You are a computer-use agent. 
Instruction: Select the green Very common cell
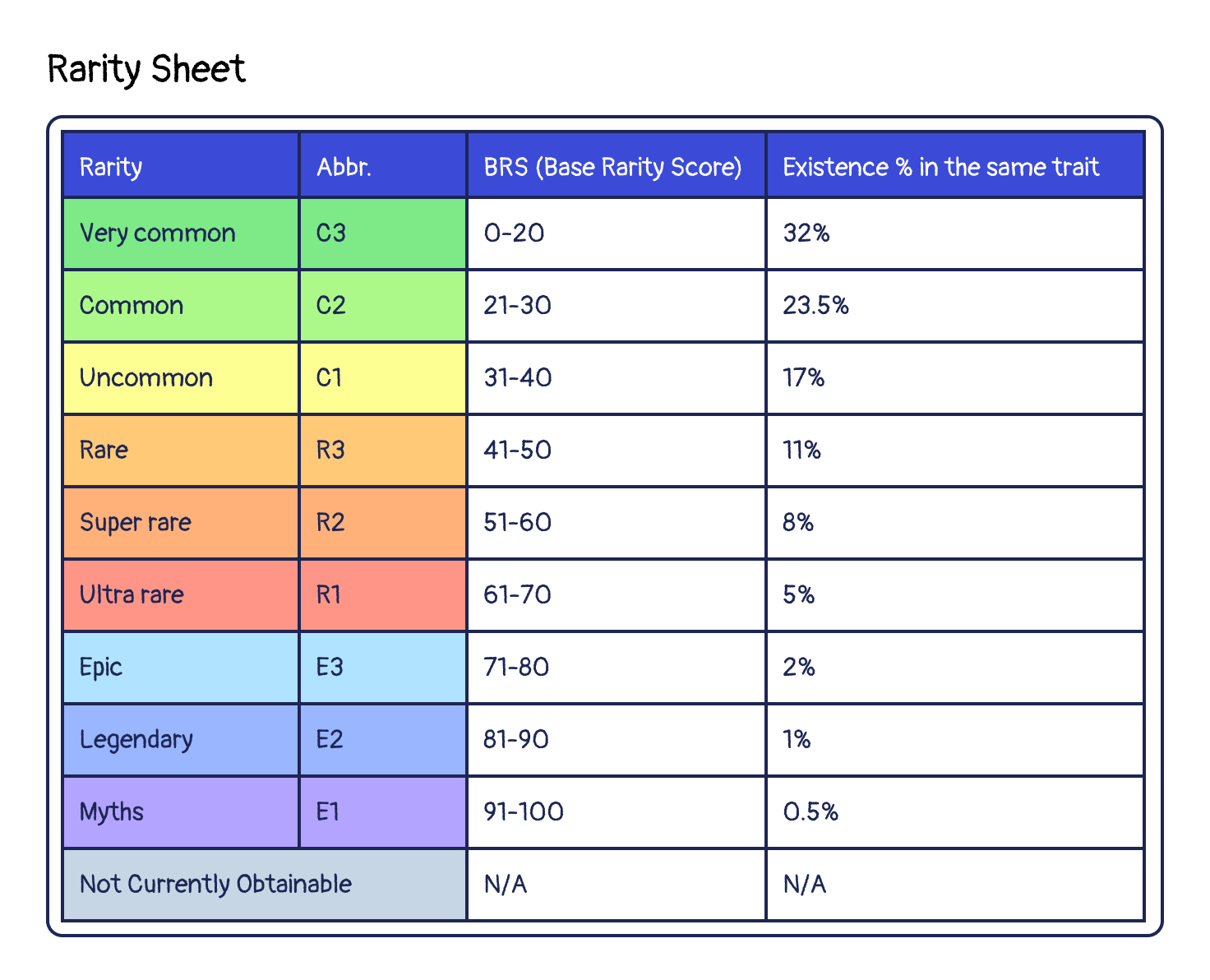pyautogui.click(x=181, y=233)
